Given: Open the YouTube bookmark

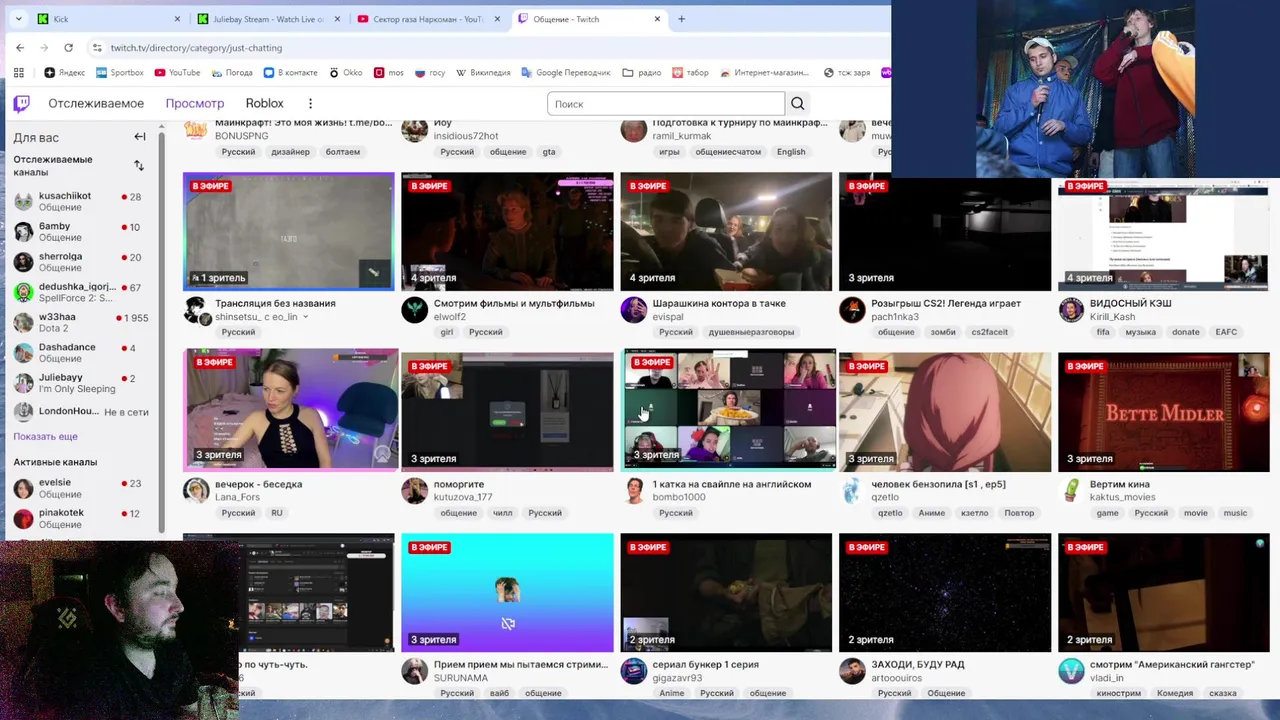Looking at the screenshot, I should [177, 72].
